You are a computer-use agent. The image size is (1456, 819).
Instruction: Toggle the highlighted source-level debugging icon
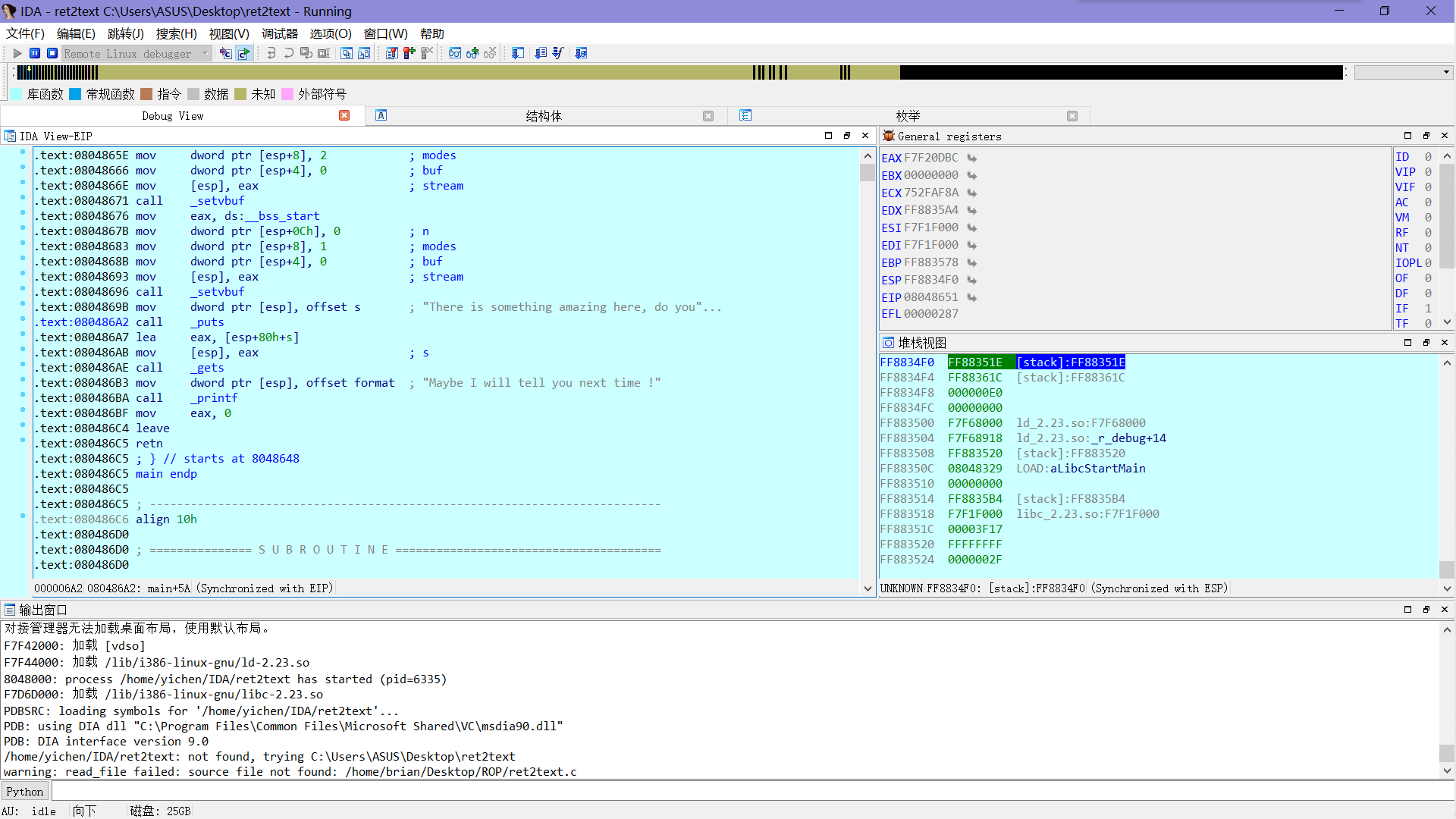click(x=243, y=53)
